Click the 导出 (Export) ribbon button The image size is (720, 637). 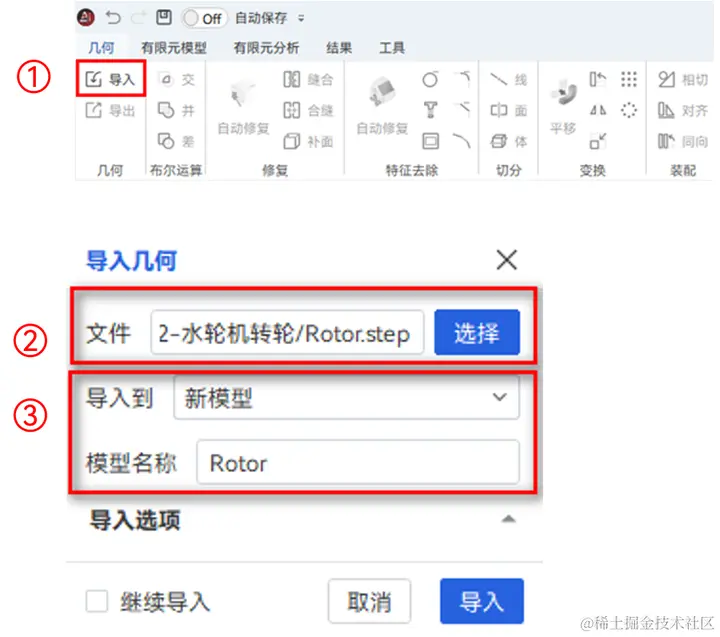[110, 110]
